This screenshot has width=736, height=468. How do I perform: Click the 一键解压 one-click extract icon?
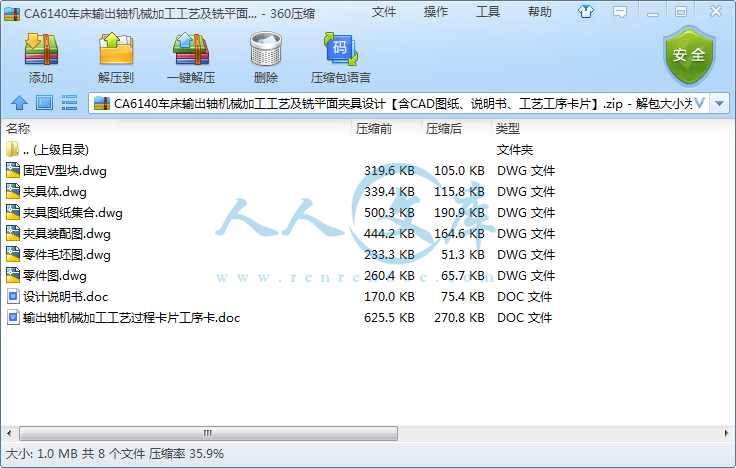[x=191, y=49]
